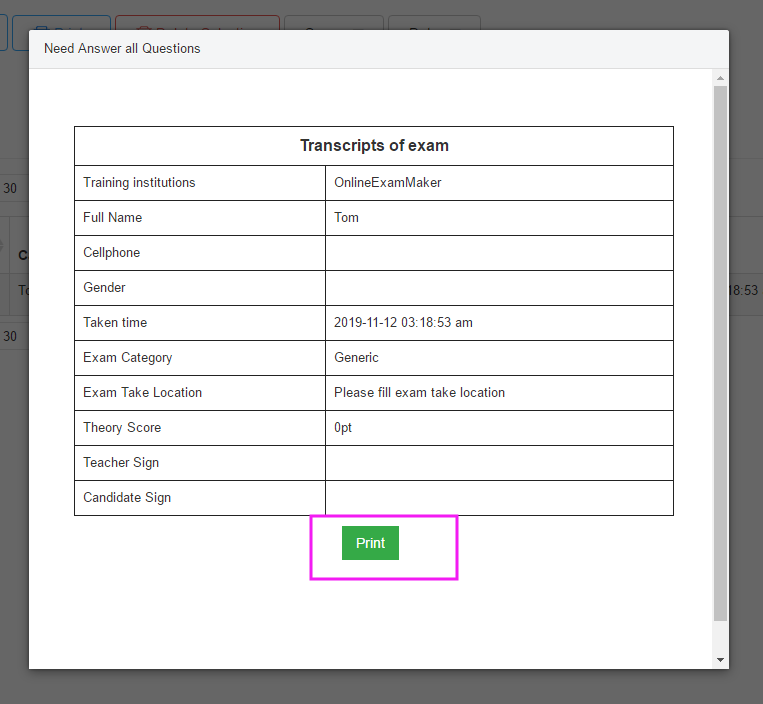
Task: Click the 'Exam Category' label
Action: click(127, 358)
